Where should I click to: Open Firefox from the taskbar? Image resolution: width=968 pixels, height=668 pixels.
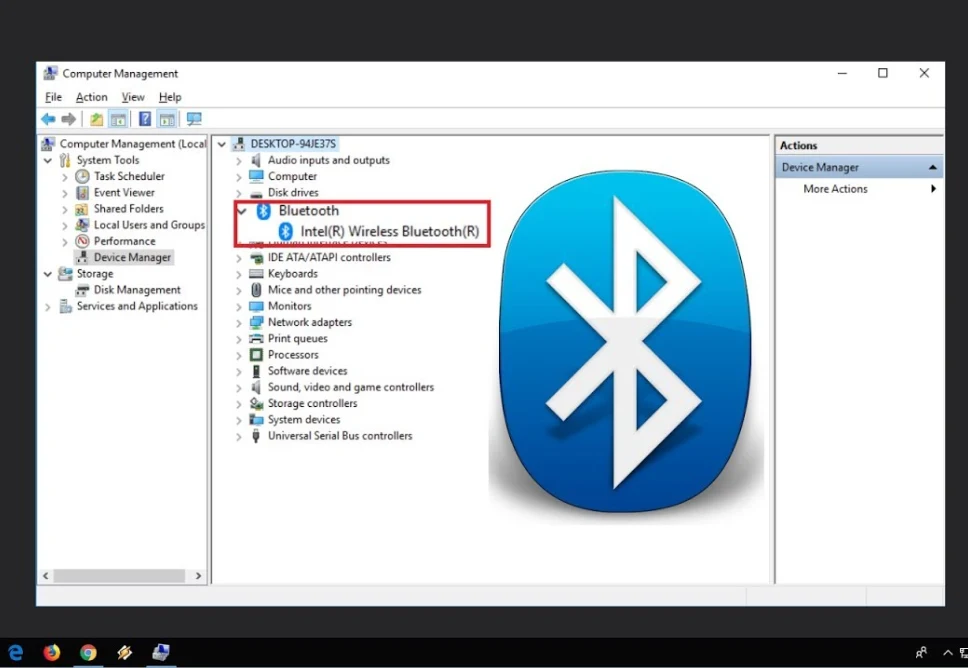[52, 653]
